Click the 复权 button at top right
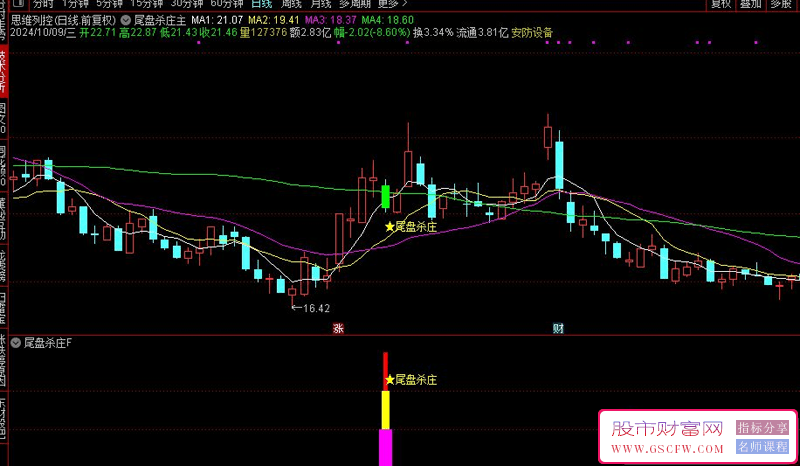Screen dimensions: 800x466 point(721,4)
